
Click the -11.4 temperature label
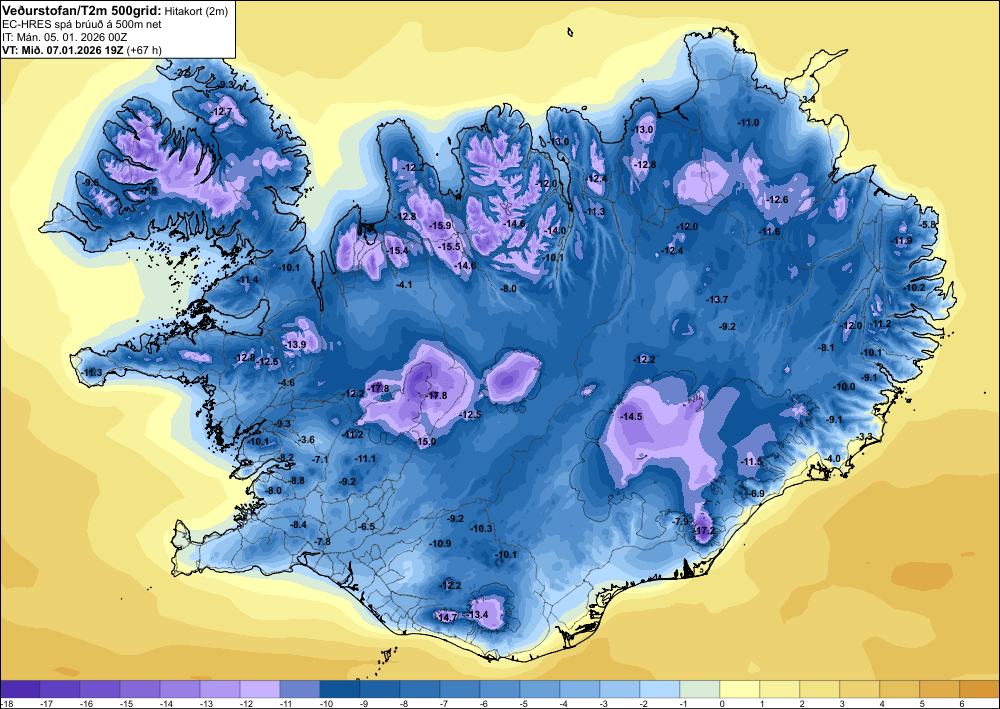click(x=247, y=280)
